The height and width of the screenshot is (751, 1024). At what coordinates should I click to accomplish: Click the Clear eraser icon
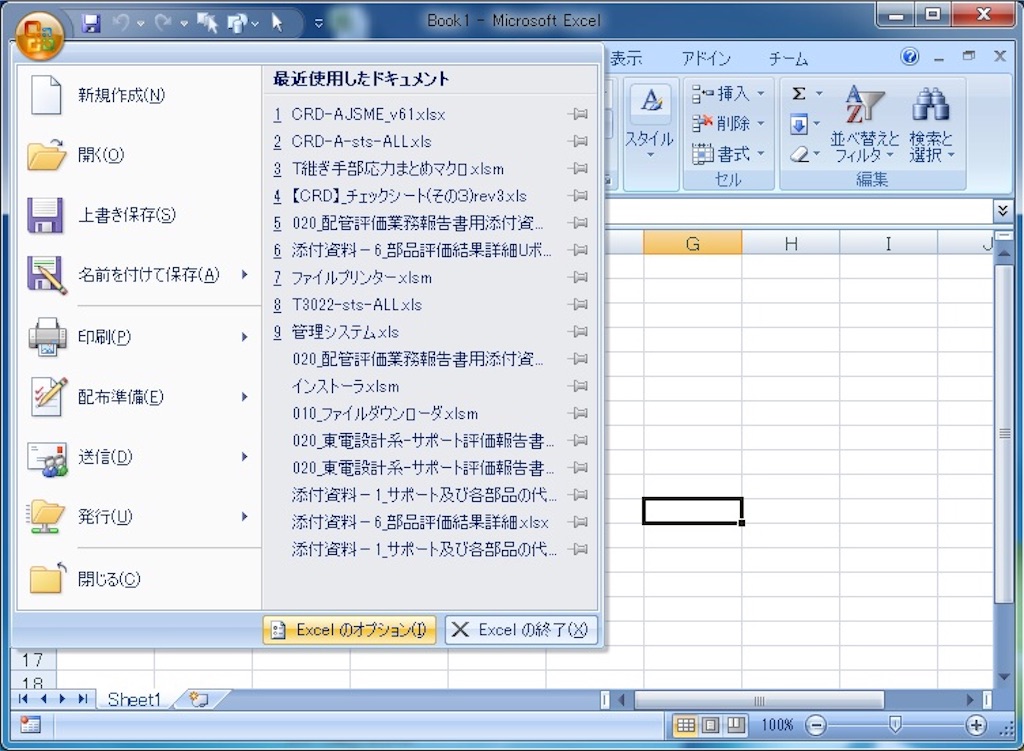point(799,155)
